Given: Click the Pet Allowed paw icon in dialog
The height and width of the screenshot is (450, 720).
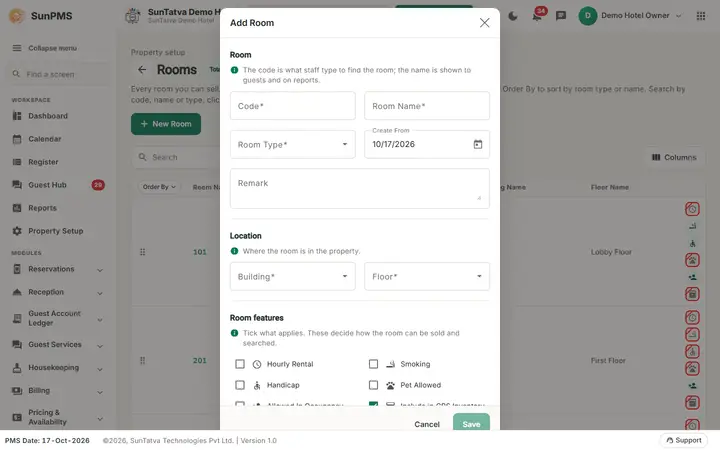Looking at the screenshot, I should coord(390,385).
